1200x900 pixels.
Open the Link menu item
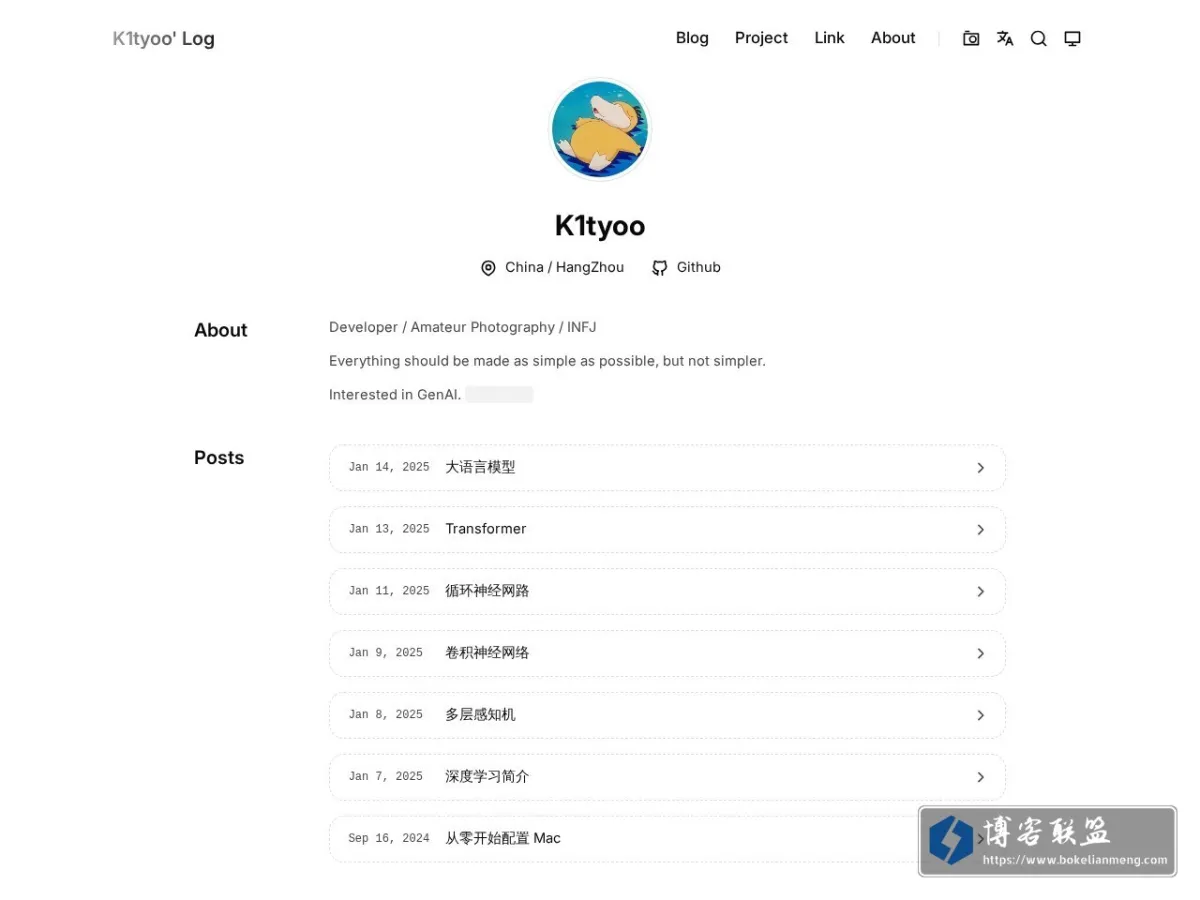click(x=829, y=38)
